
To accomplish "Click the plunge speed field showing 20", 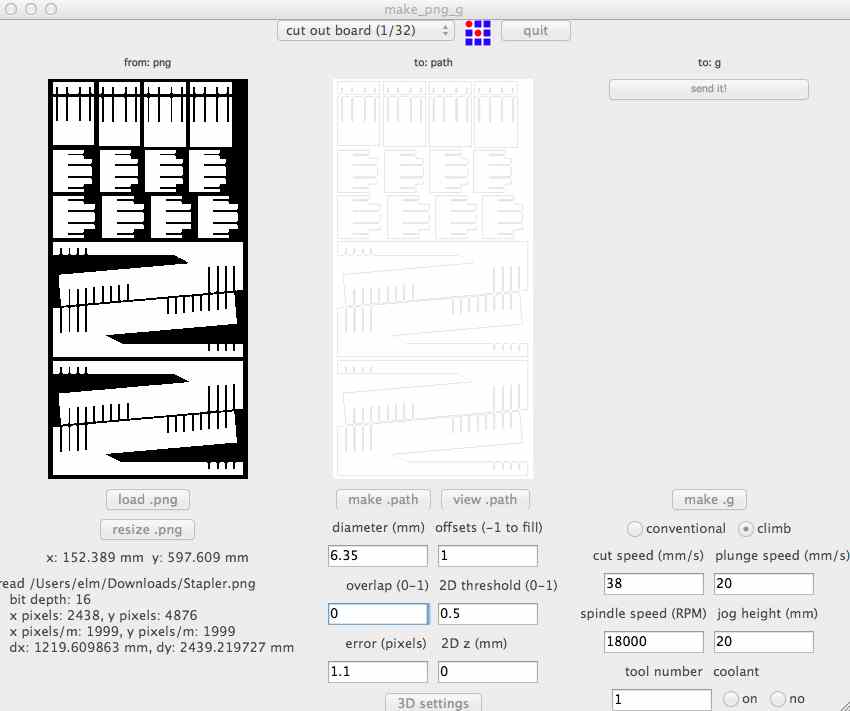I will coord(764,584).
